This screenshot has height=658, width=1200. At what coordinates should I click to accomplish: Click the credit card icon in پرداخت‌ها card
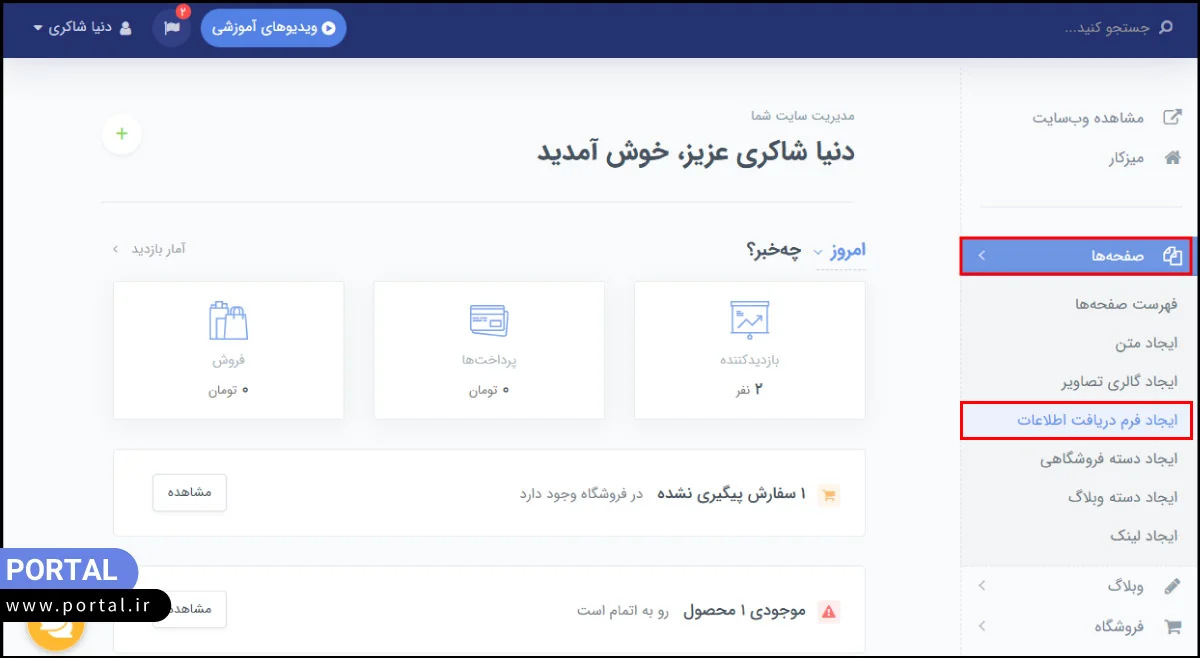(488, 320)
